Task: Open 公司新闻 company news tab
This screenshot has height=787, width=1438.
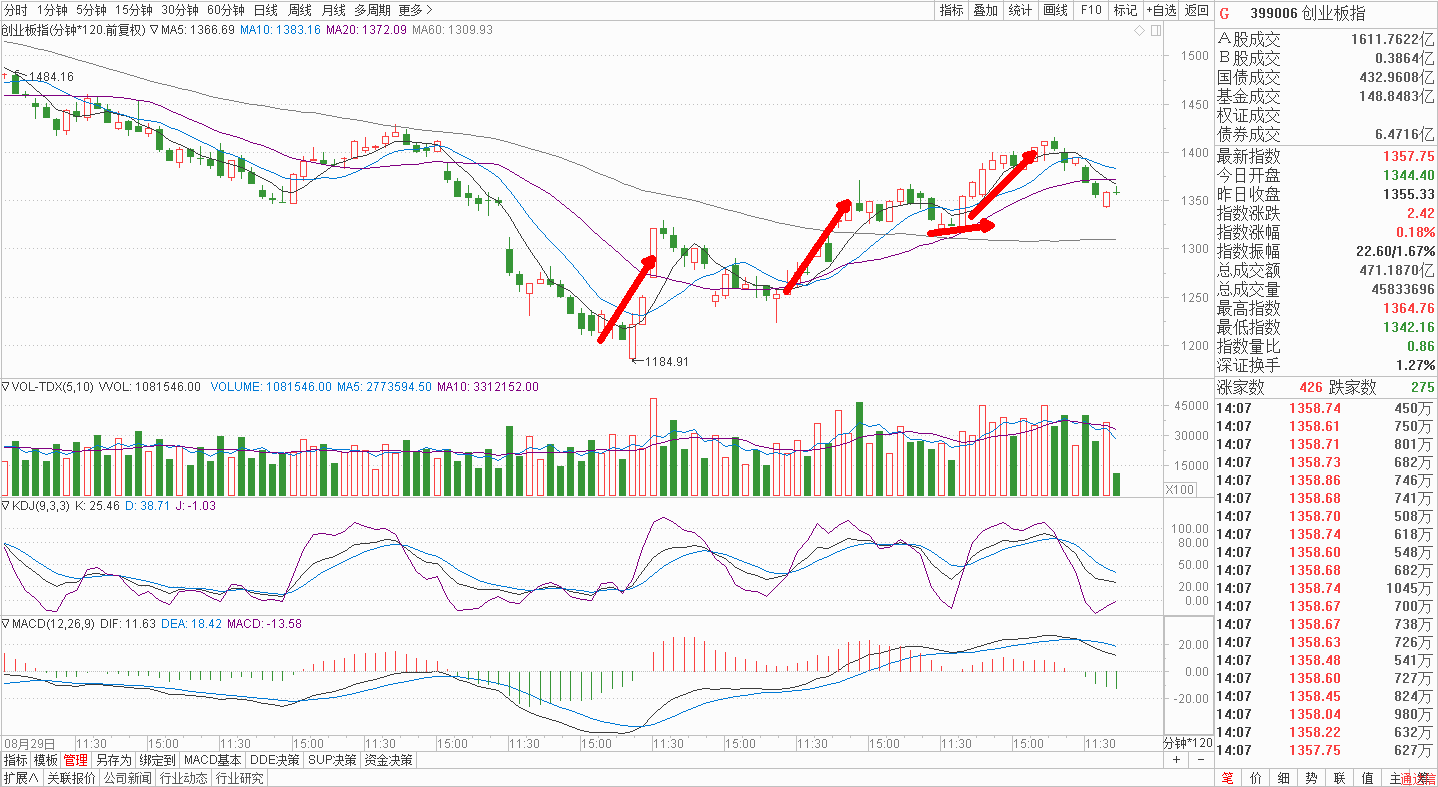Action: (x=128, y=778)
